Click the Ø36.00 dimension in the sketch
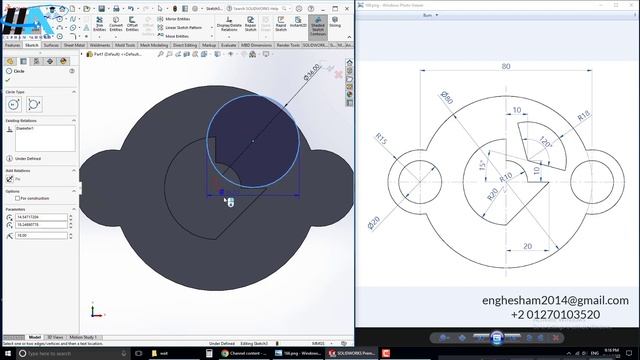 click(x=312, y=72)
